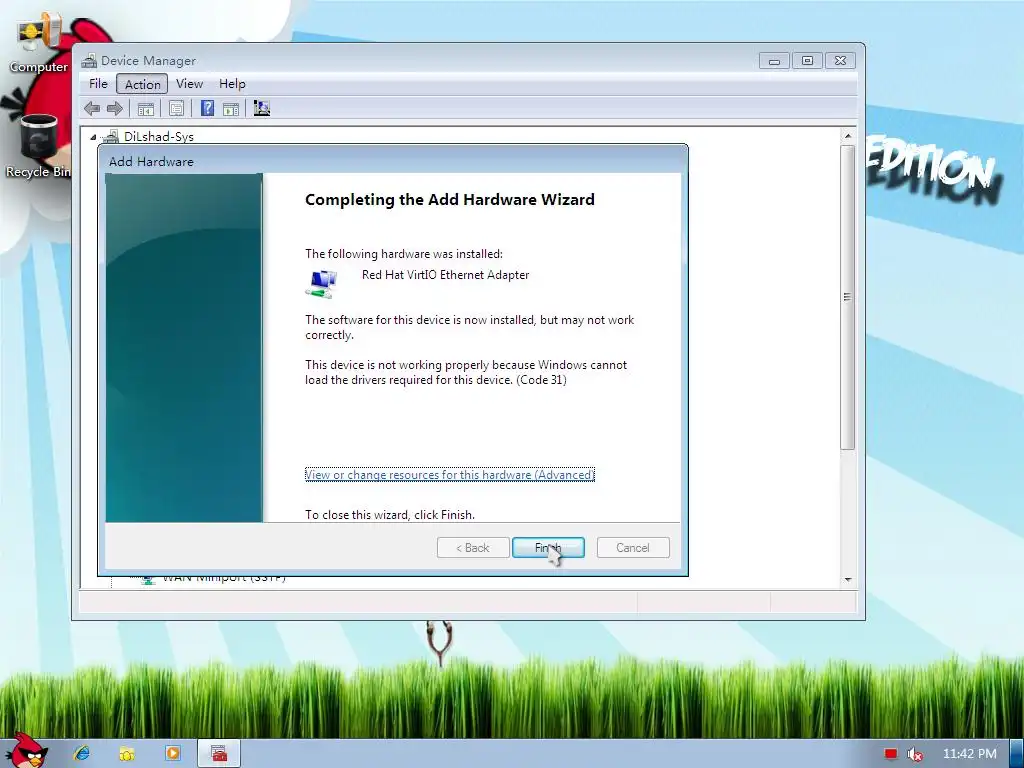The height and width of the screenshot is (768, 1024).
Task: Select the Recycle Bin desktop icon
Action: click(39, 136)
